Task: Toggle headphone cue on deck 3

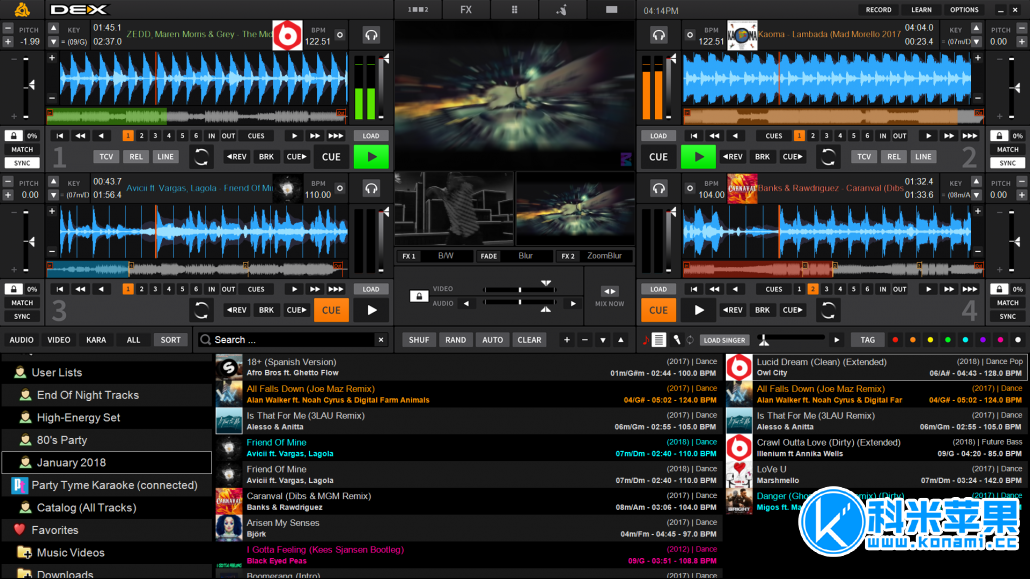Action: click(x=371, y=189)
